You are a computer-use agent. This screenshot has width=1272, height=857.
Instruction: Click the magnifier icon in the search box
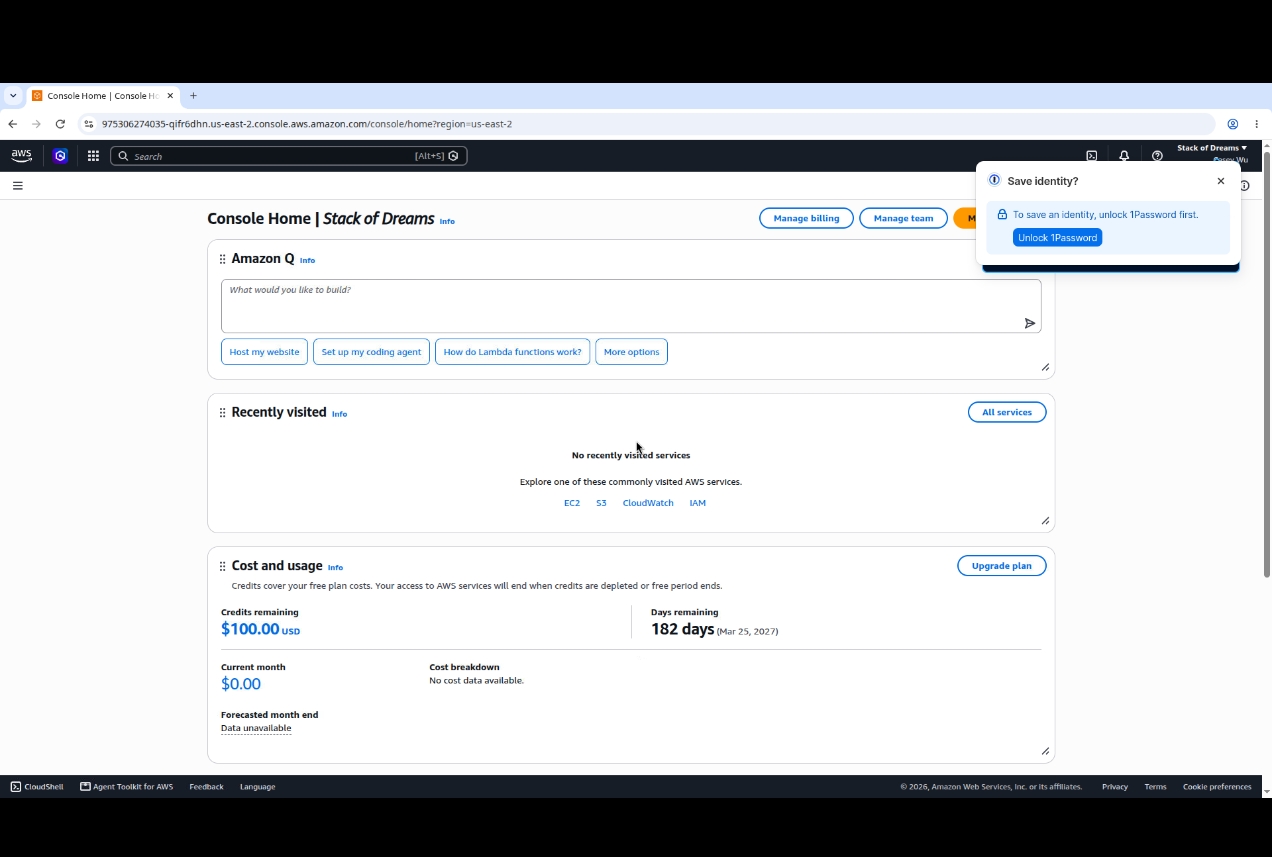point(123,156)
